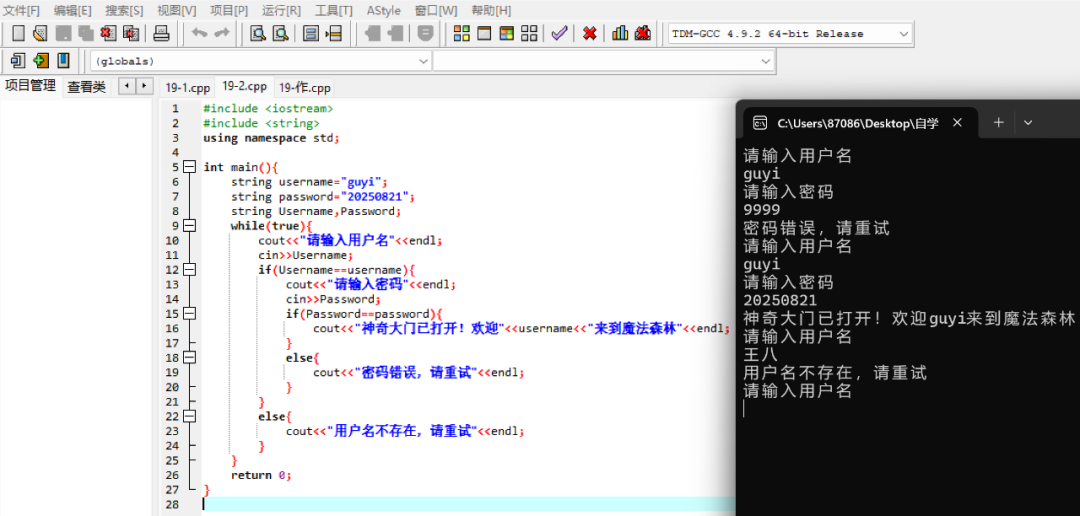Screen dimensions: 1080x516
Task: Click the Find magnifier icon
Action: coord(258,33)
